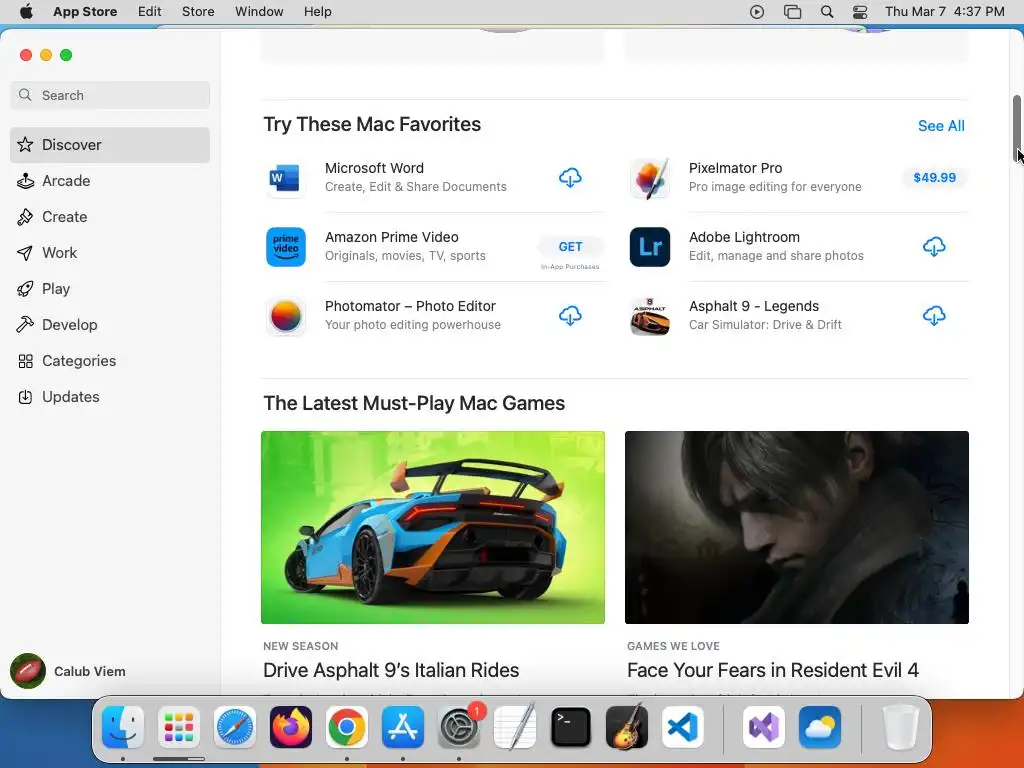Click the vertical scrollbar thumb

tap(1017, 128)
